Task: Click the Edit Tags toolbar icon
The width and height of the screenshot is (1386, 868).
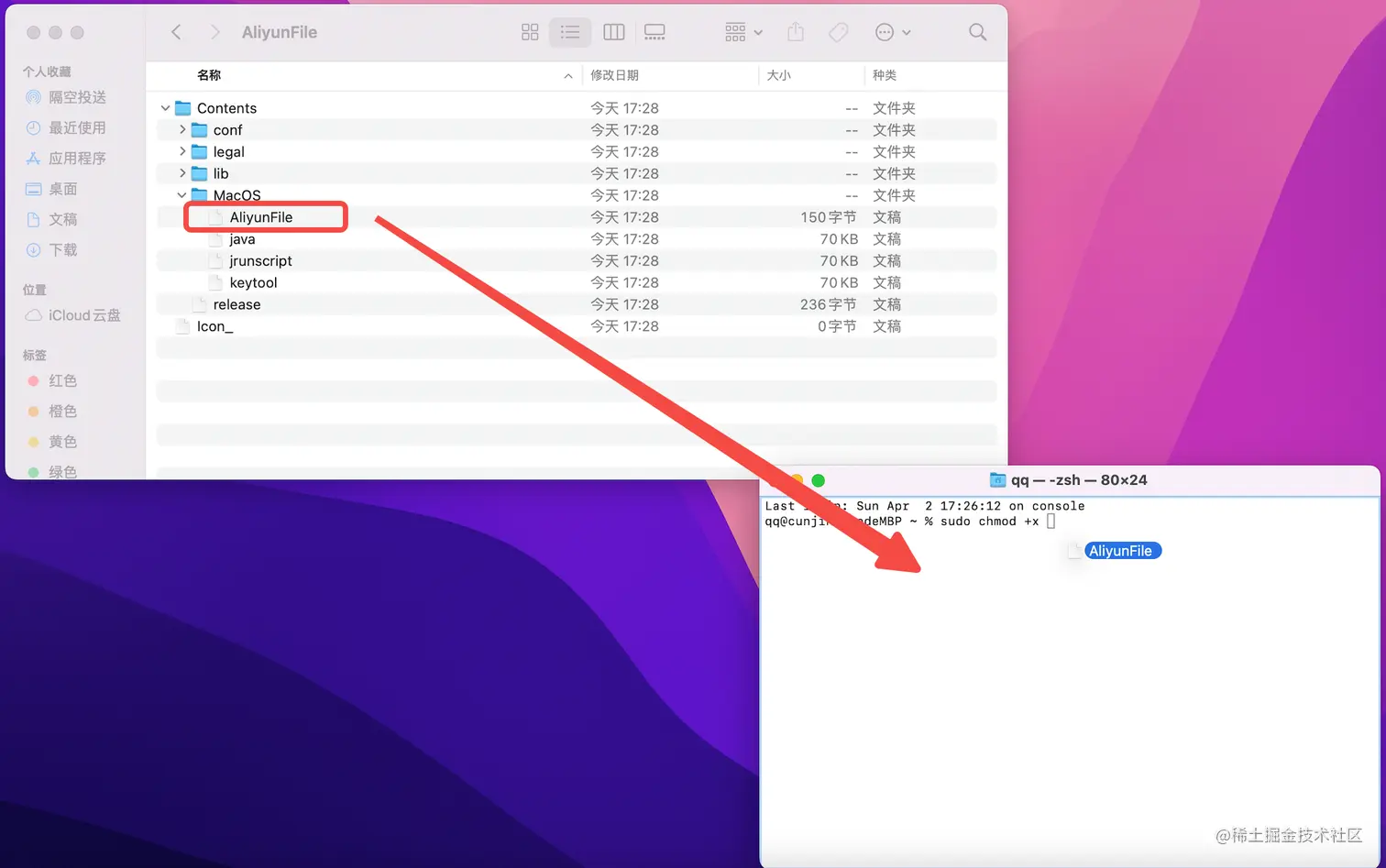Action: 838,32
